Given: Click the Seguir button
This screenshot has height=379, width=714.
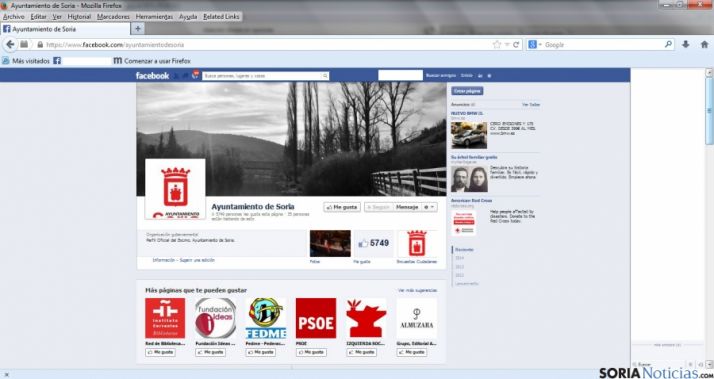Looking at the screenshot, I should pyautogui.click(x=379, y=207).
